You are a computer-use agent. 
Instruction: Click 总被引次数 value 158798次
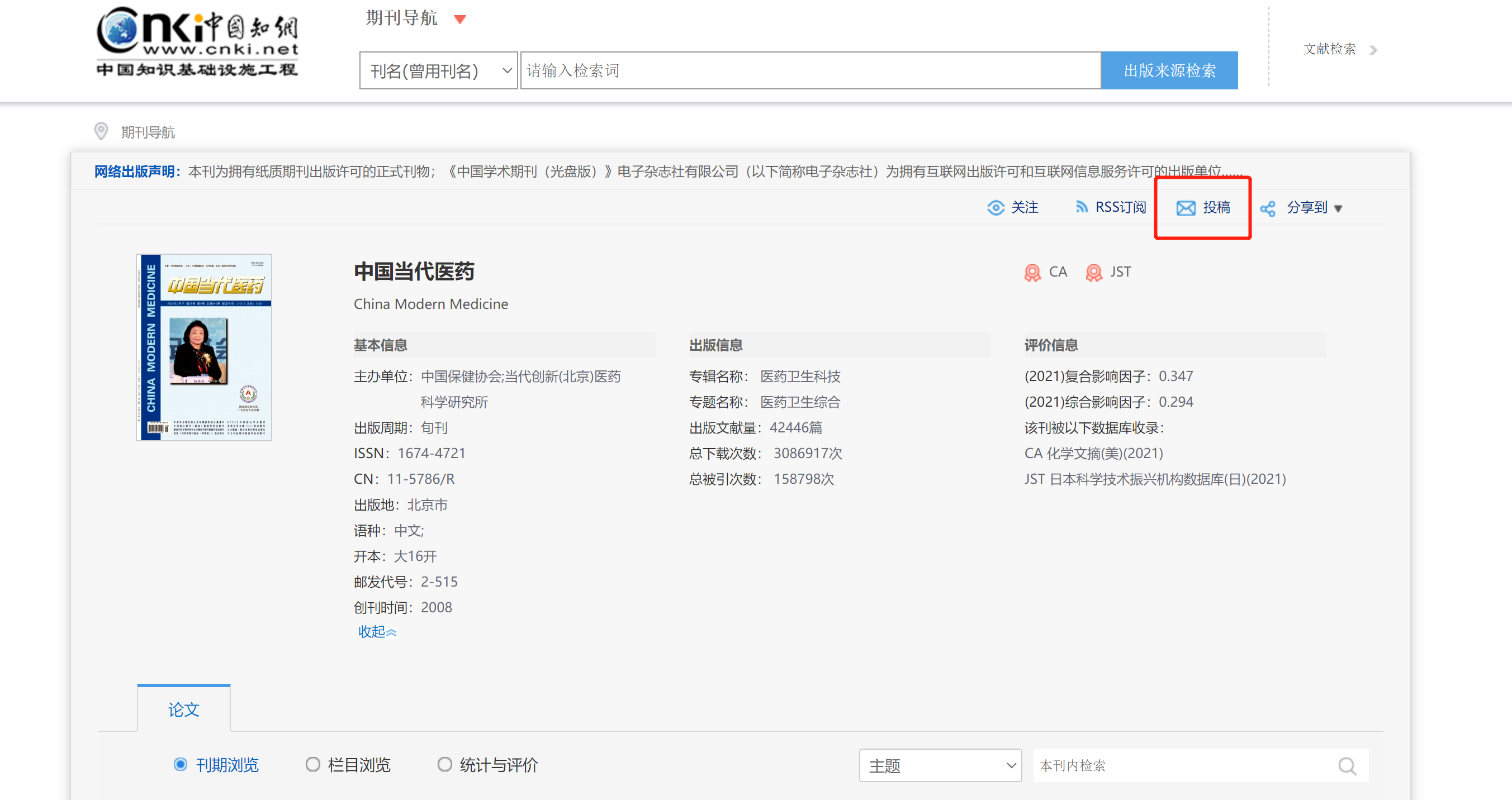[x=804, y=479]
